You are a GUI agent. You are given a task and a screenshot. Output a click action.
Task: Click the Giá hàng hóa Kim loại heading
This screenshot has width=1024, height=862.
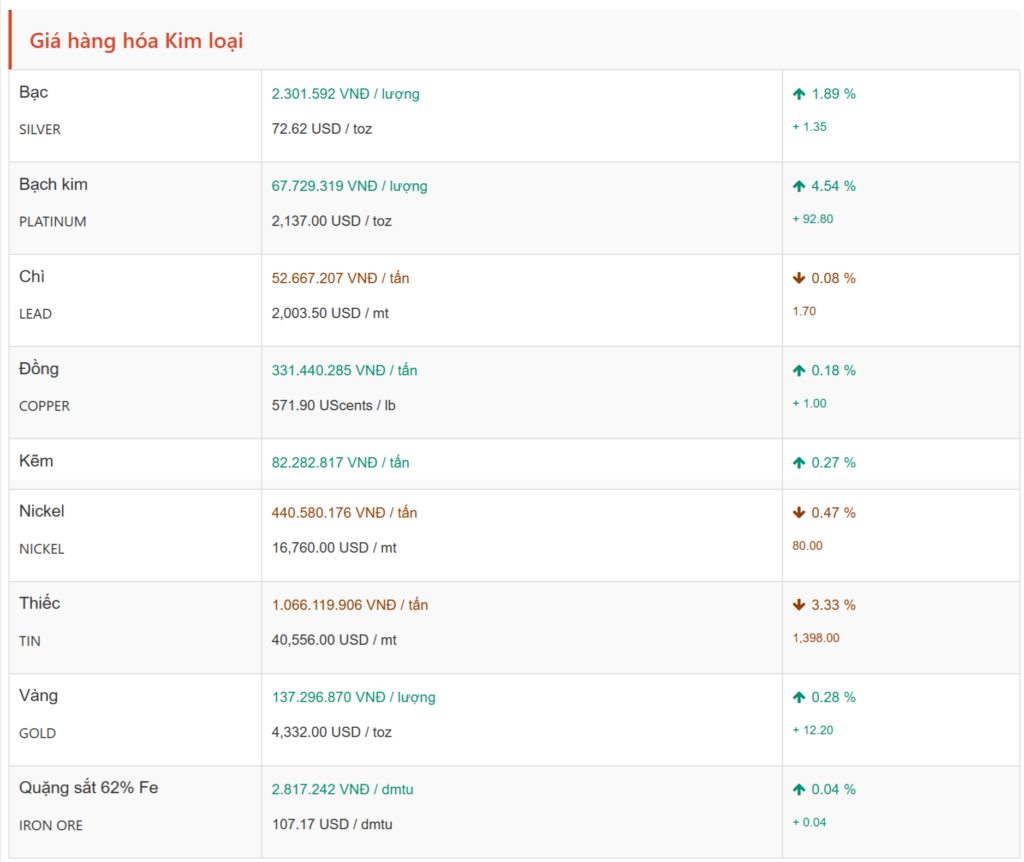[x=136, y=41]
